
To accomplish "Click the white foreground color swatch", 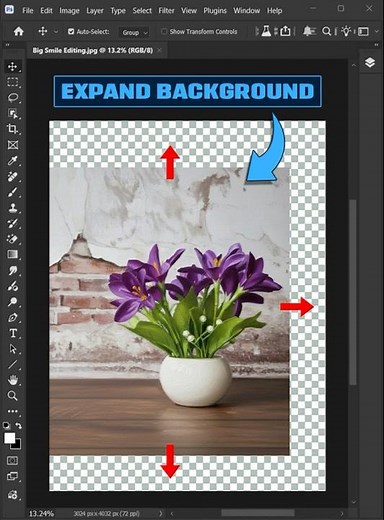I will tap(10, 438).
